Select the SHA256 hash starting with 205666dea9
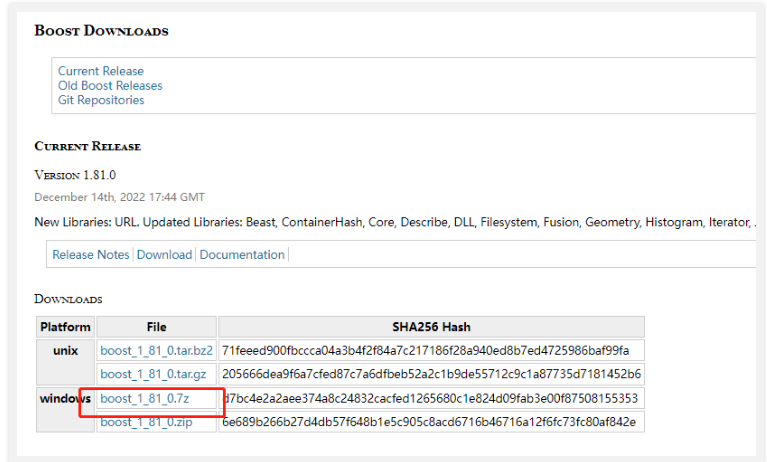The height and width of the screenshot is (462, 767). coord(431,374)
